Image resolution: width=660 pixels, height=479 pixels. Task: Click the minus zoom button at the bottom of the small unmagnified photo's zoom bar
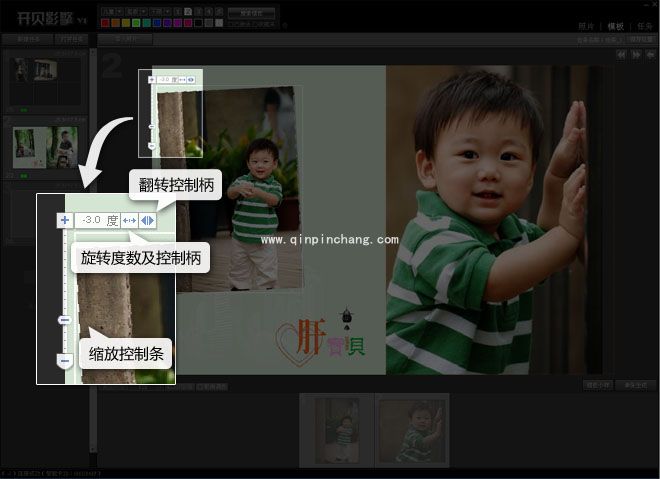(x=152, y=146)
